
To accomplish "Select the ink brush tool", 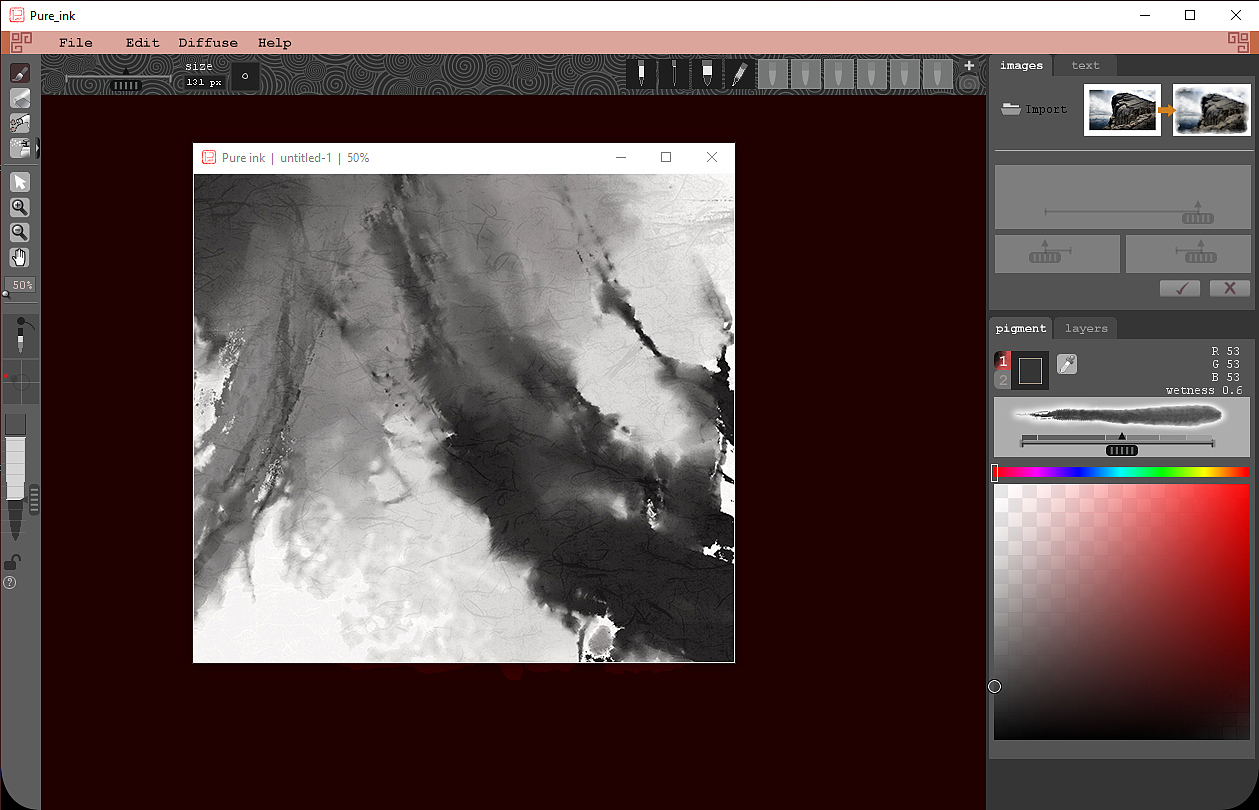I will pyautogui.click(x=19, y=73).
